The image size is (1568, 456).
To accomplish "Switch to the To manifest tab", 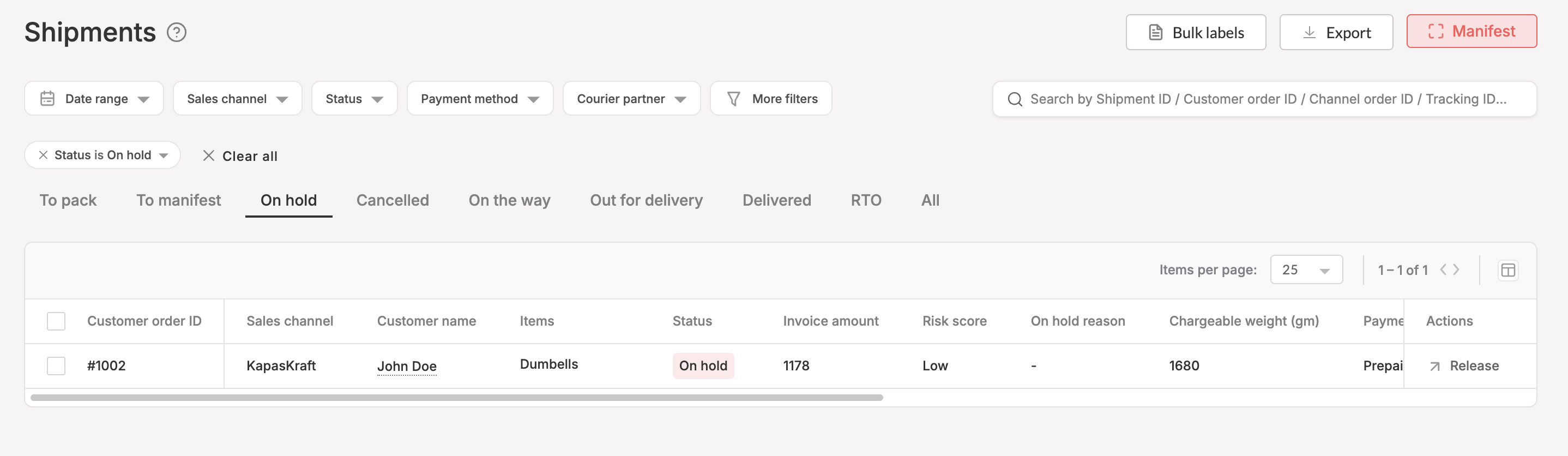I will coord(178,200).
